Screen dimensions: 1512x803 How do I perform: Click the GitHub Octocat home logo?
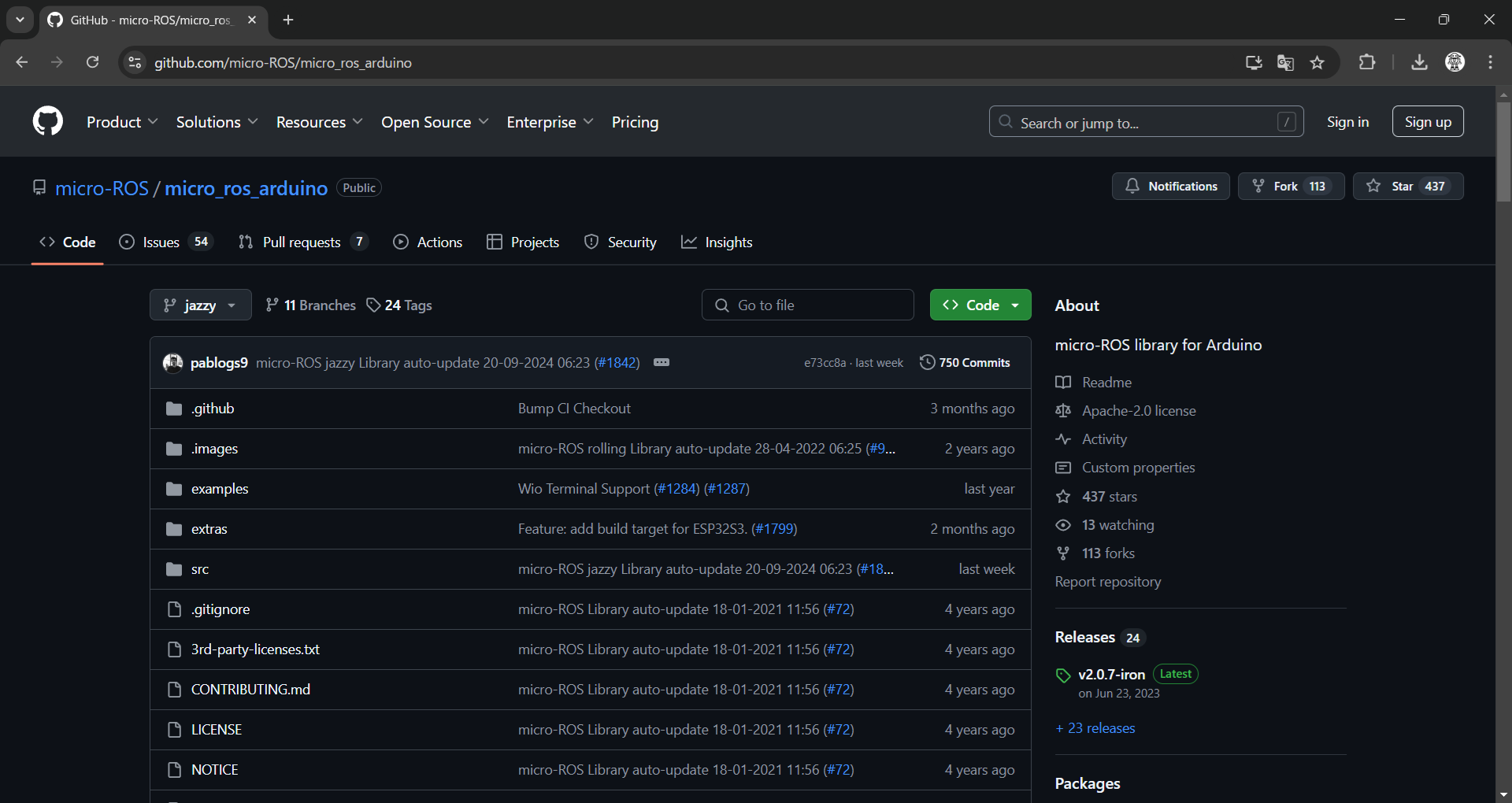(47, 122)
